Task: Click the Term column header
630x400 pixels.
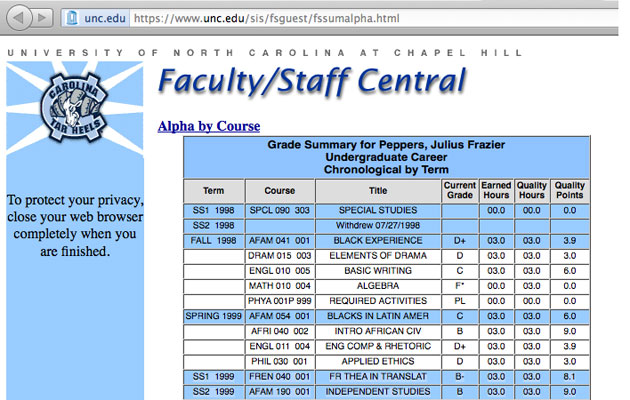Action: pos(214,191)
